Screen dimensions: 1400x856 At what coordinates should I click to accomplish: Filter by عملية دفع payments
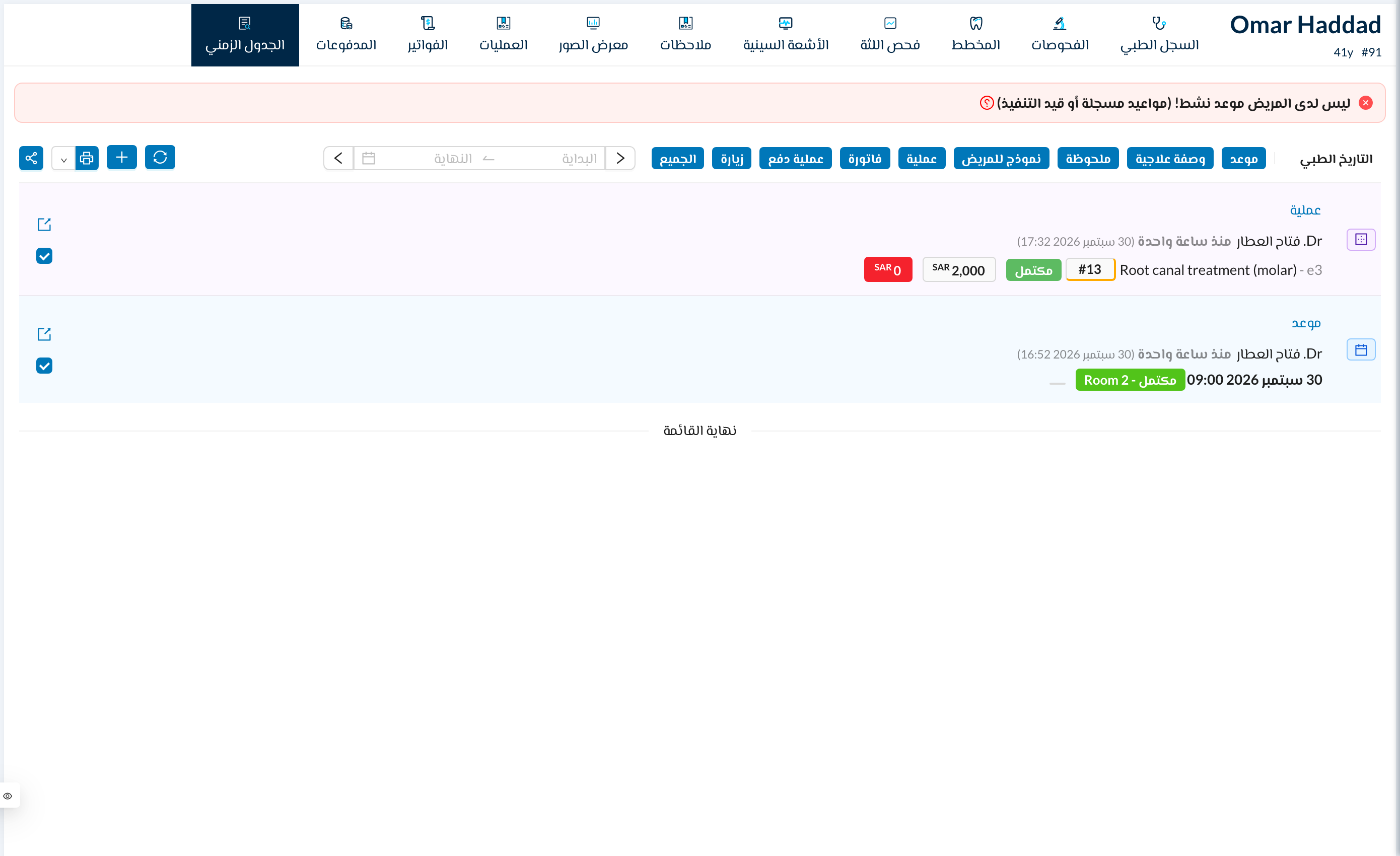tap(796, 159)
